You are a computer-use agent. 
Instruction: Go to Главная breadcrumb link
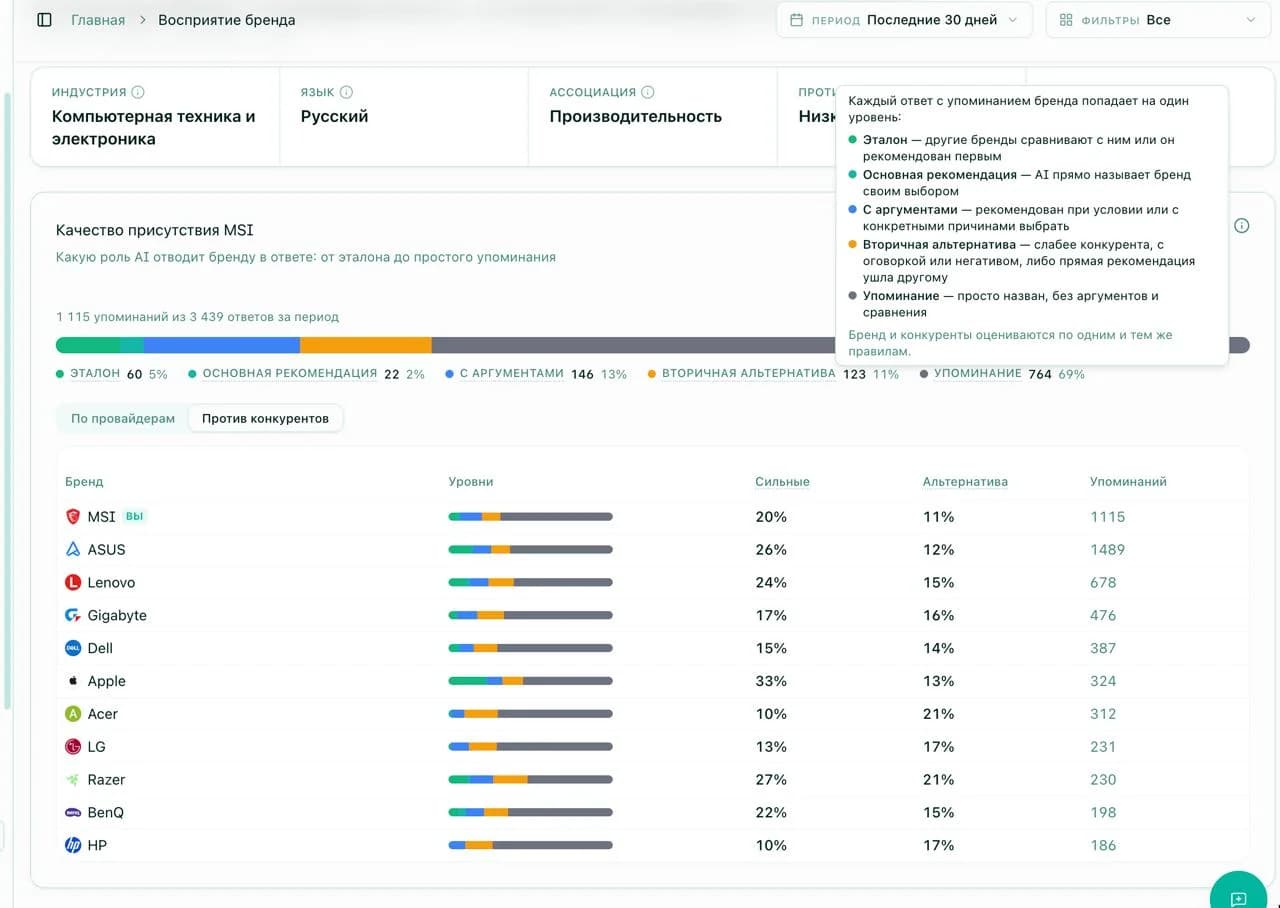point(98,20)
